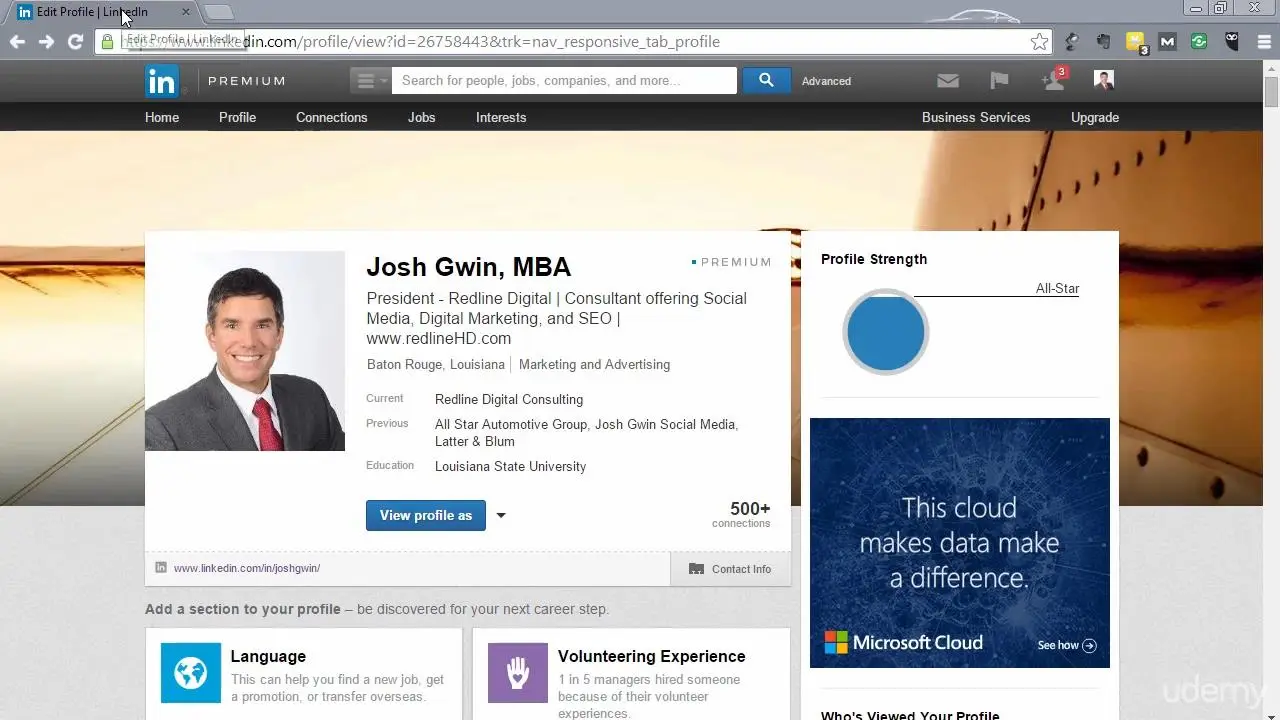Click the Contact Info card icon
The width and height of the screenshot is (1280, 720).
pos(696,569)
